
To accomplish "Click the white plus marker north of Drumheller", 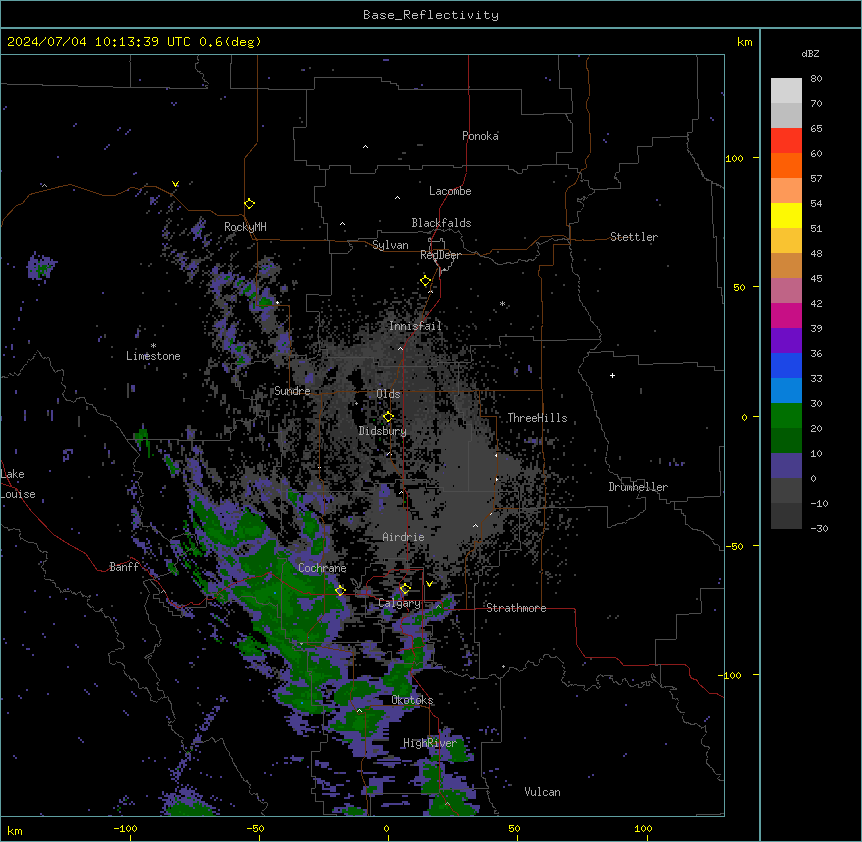I will (x=612, y=375).
